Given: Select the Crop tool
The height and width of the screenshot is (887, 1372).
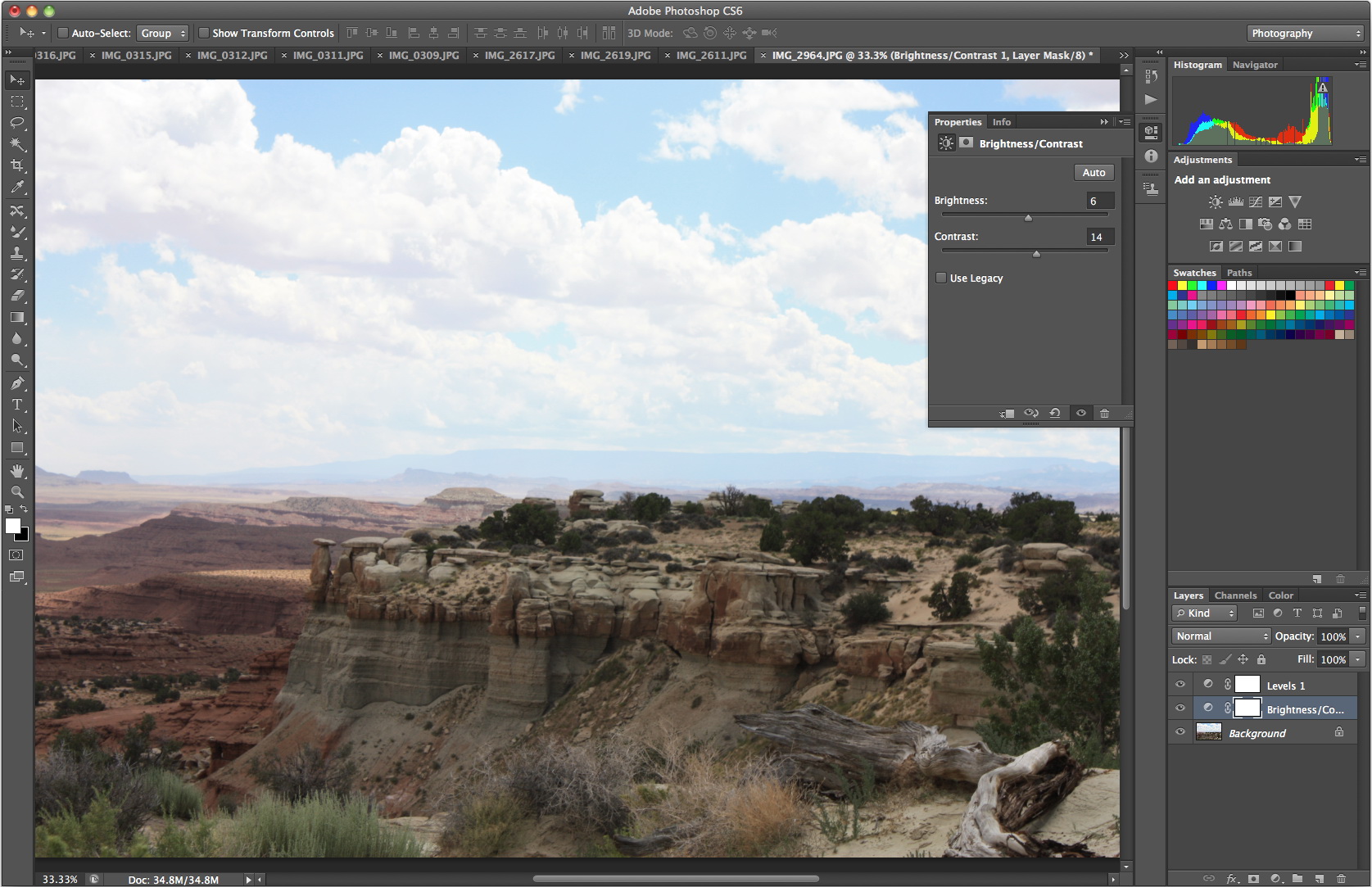Looking at the screenshot, I should [x=18, y=165].
